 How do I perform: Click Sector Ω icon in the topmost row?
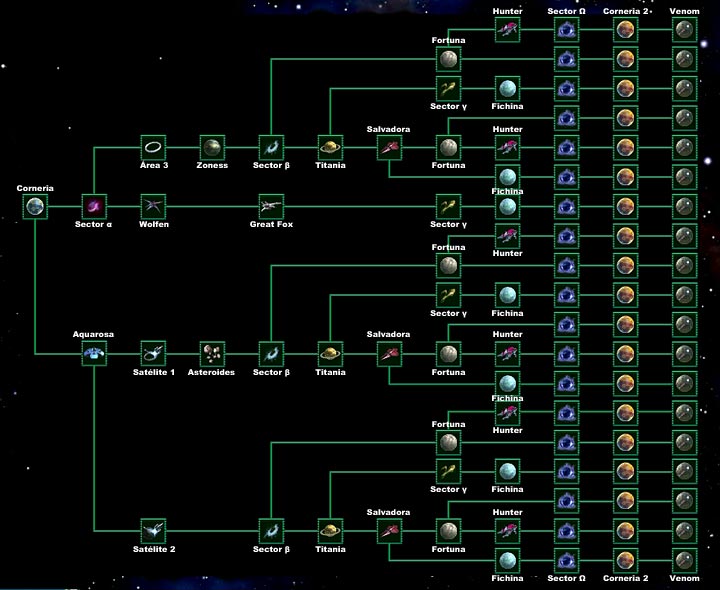click(566, 30)
